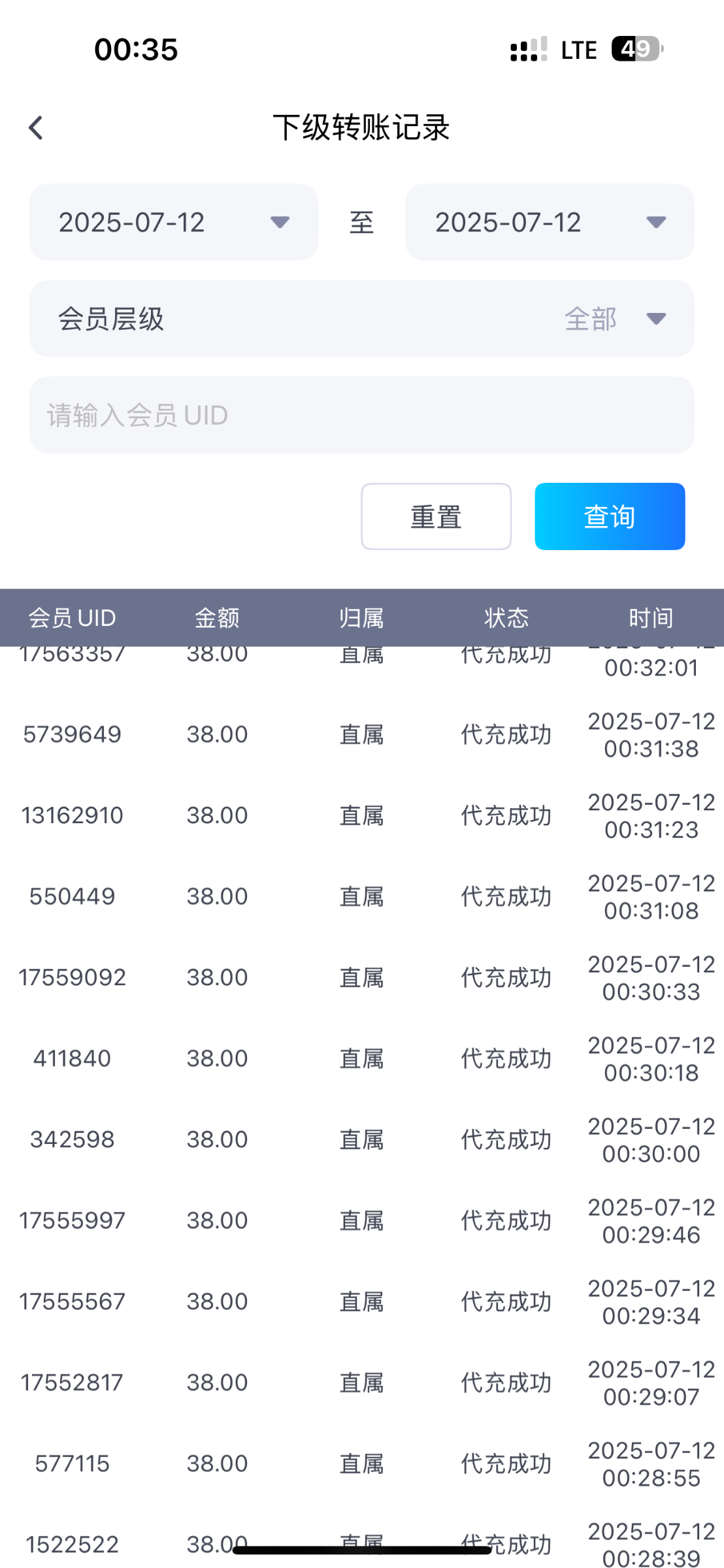Focus the 请输入会员 UID input field

pyautogui.click(x=361, y=416)
